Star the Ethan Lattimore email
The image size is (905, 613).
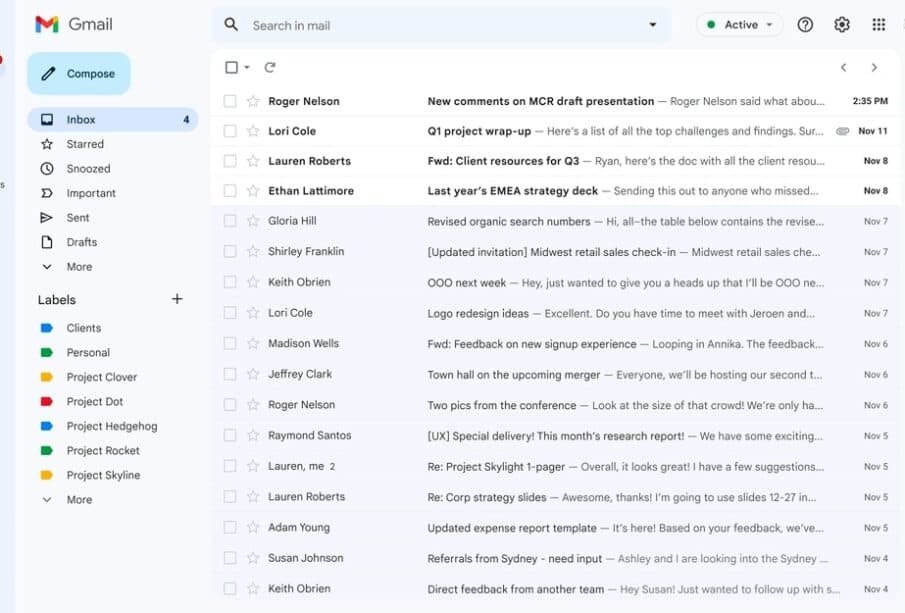pos(253,190)
